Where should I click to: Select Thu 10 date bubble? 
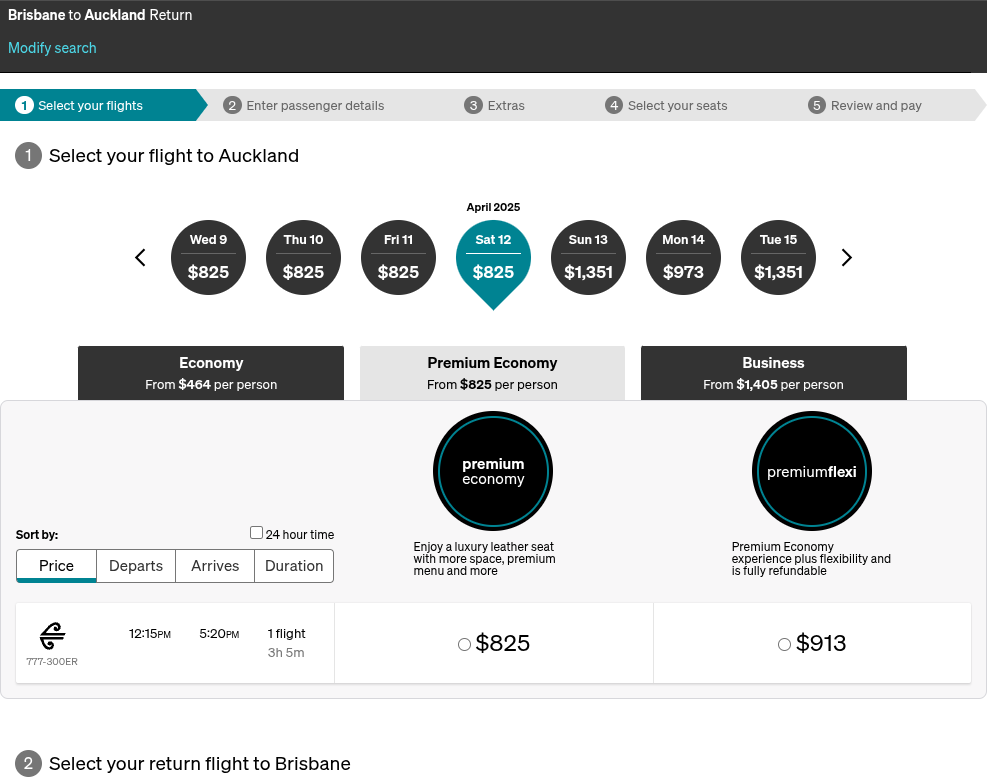(x=303, y=258)
